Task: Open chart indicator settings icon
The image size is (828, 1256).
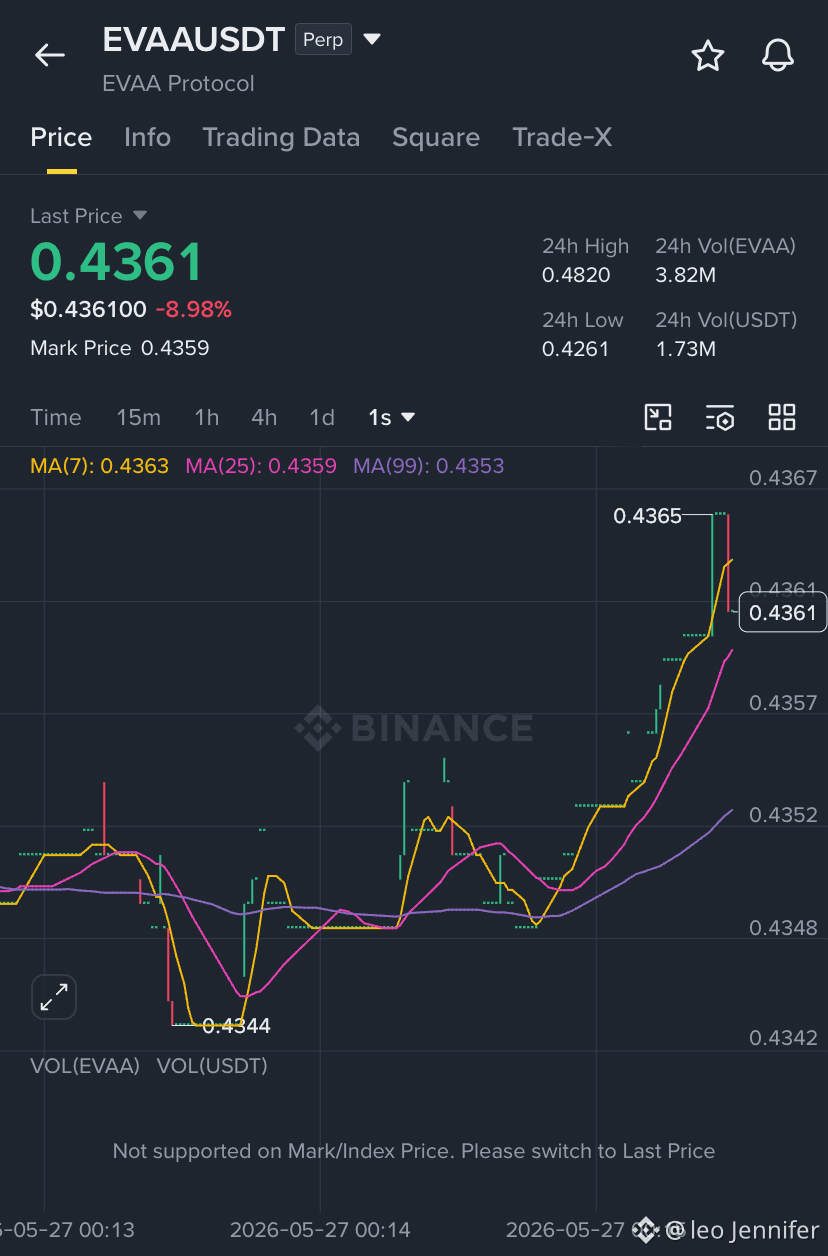Action: (x=720, y=417)
